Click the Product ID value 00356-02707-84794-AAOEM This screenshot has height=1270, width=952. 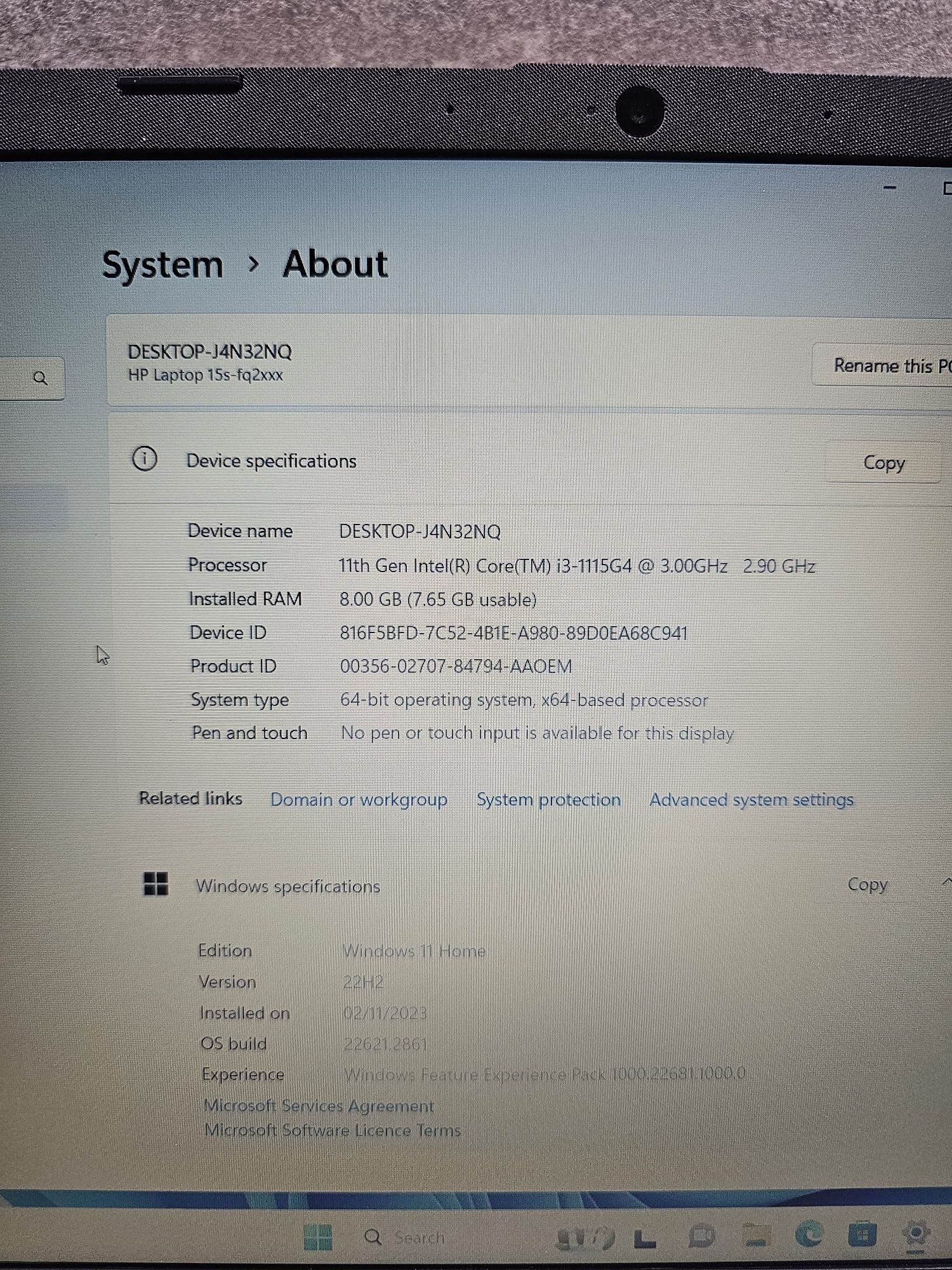(x=456, y=666)
